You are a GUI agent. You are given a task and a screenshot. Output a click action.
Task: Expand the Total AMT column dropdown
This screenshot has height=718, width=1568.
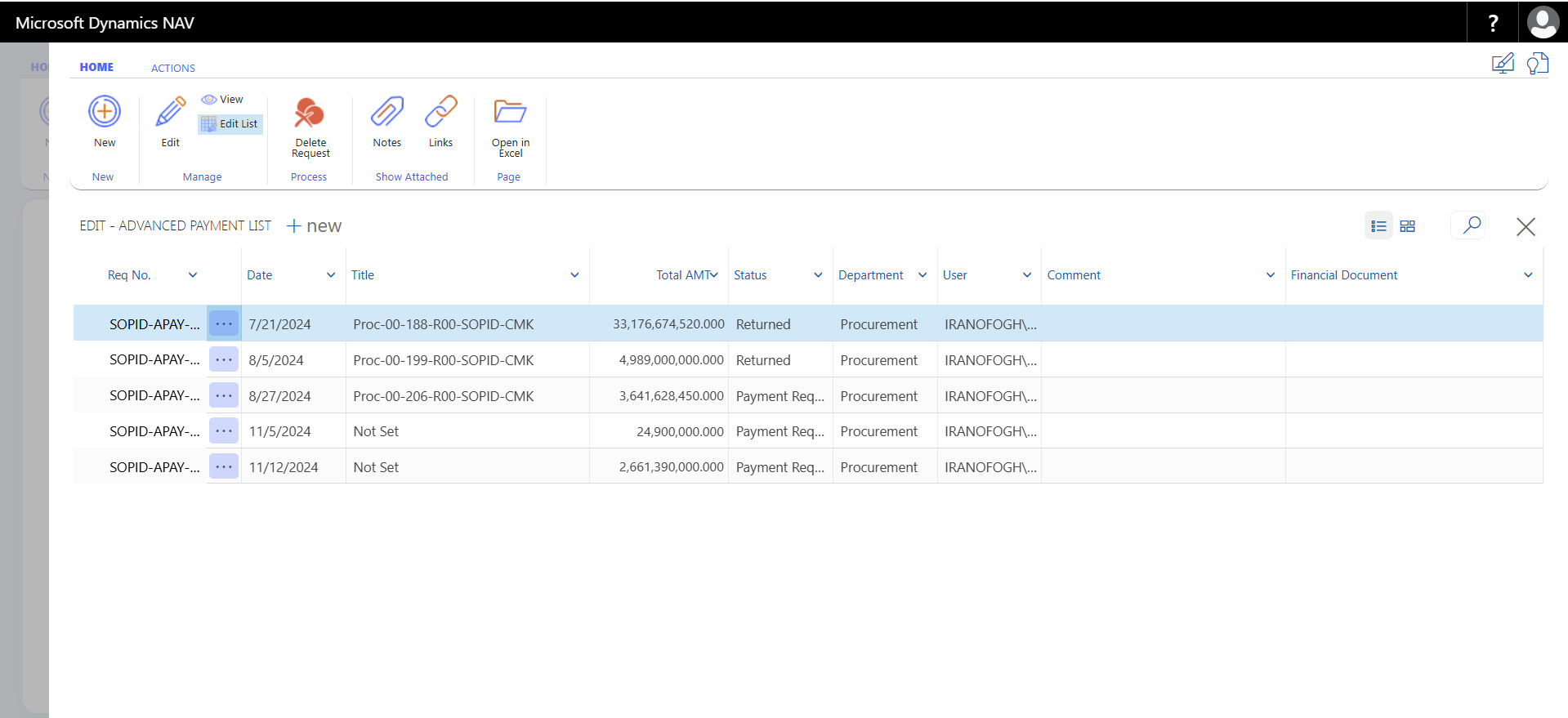point(715,275)
